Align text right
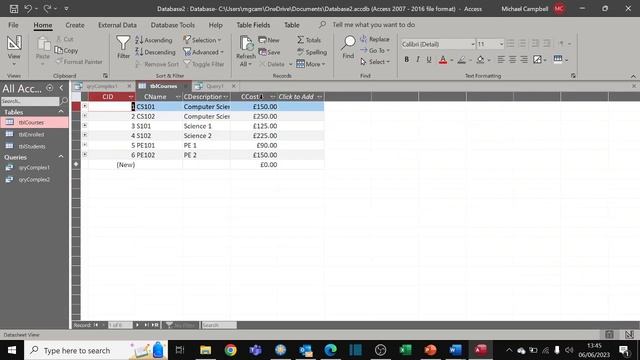Viewport: 640px width, 360px height. pos(524,60)
